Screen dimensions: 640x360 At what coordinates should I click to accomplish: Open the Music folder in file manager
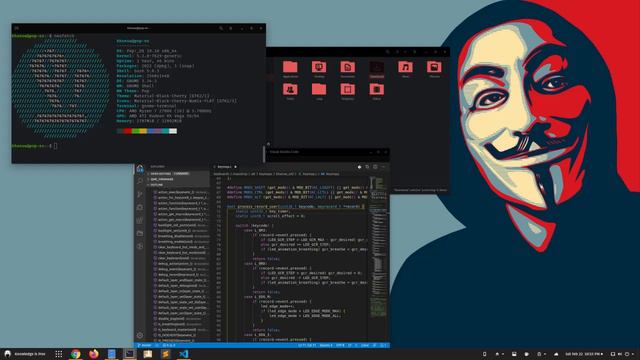point(405,69)
